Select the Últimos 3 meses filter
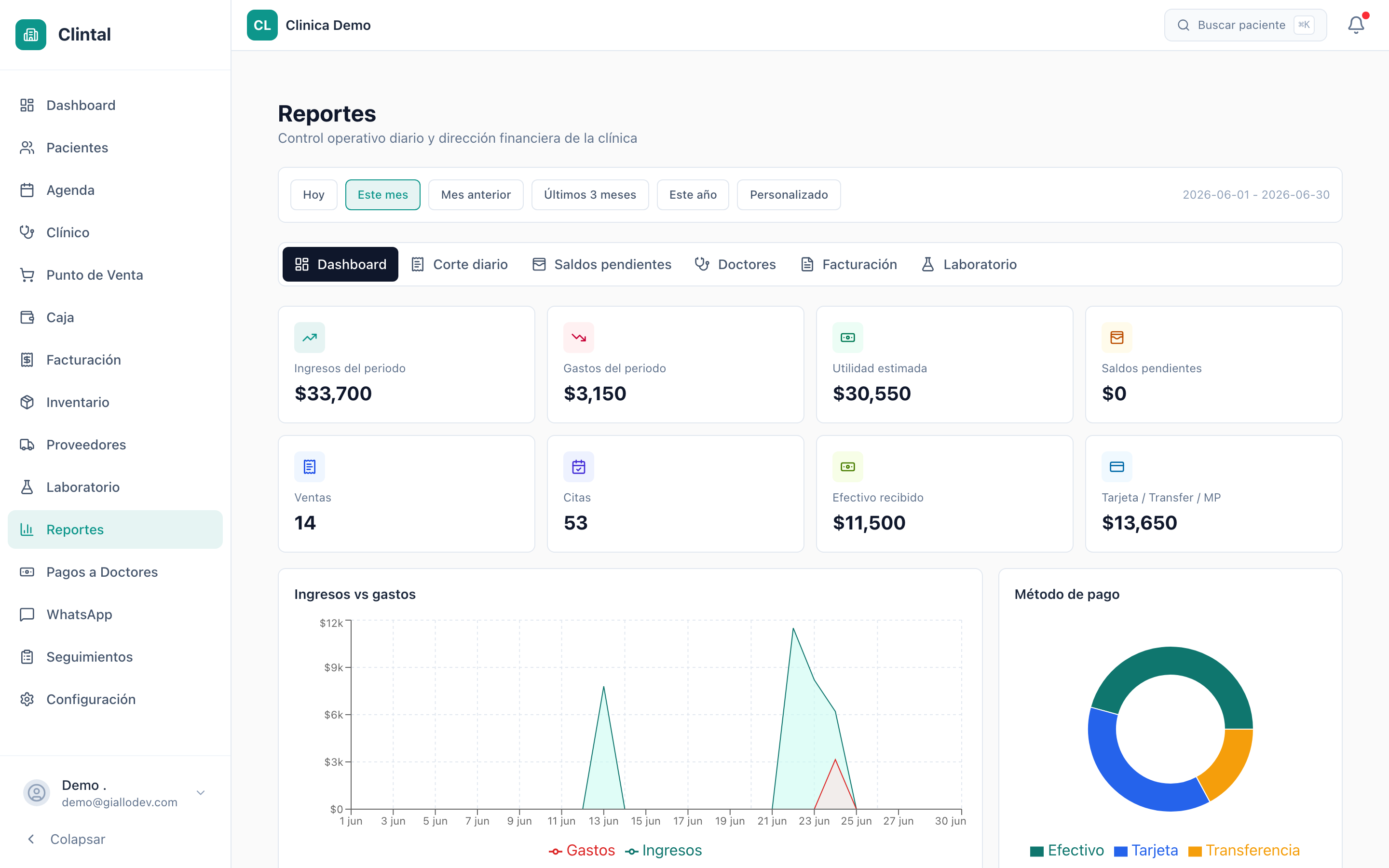Viewport: 1389px width, 868px height. (590, 195)
